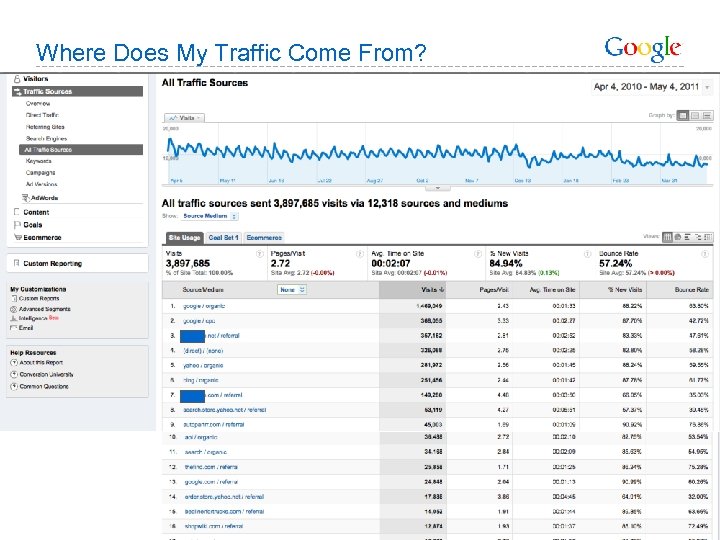This screenshot has height=540, width=720.
Task: Click the Custom Reports document icon
Action: (14, 298)
